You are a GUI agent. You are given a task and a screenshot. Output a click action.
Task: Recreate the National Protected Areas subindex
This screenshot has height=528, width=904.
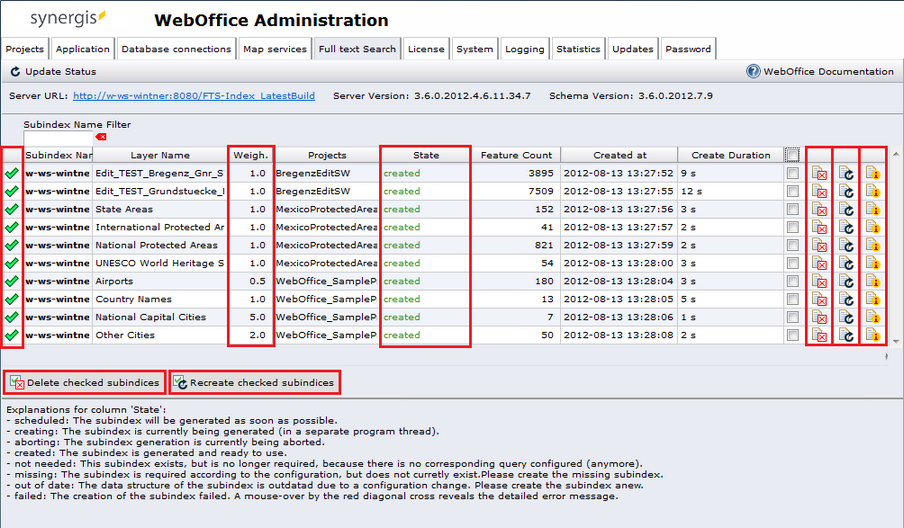coord(846,246)
